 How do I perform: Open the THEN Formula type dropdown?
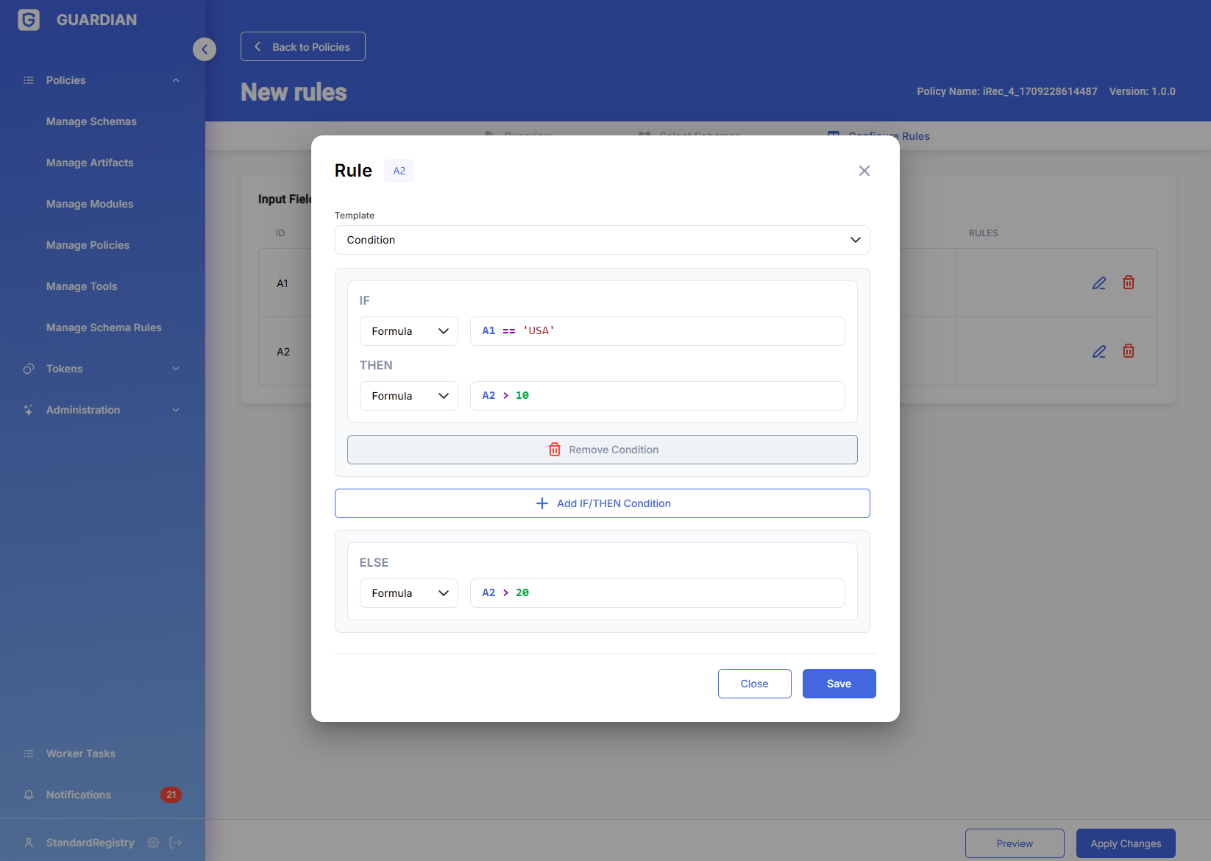(408, 396)
